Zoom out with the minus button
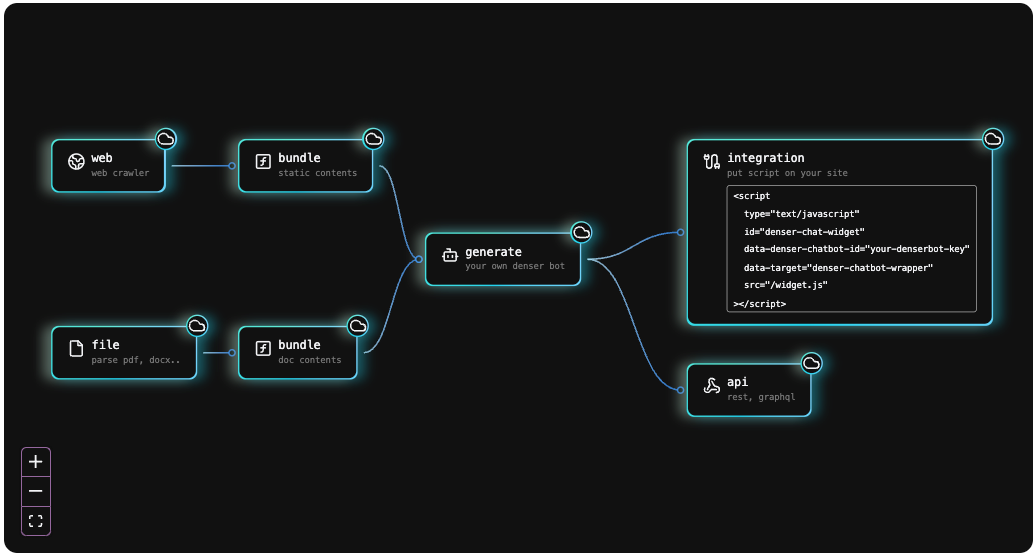Screen dimensions: 1035x557 (x=36, y=491)
